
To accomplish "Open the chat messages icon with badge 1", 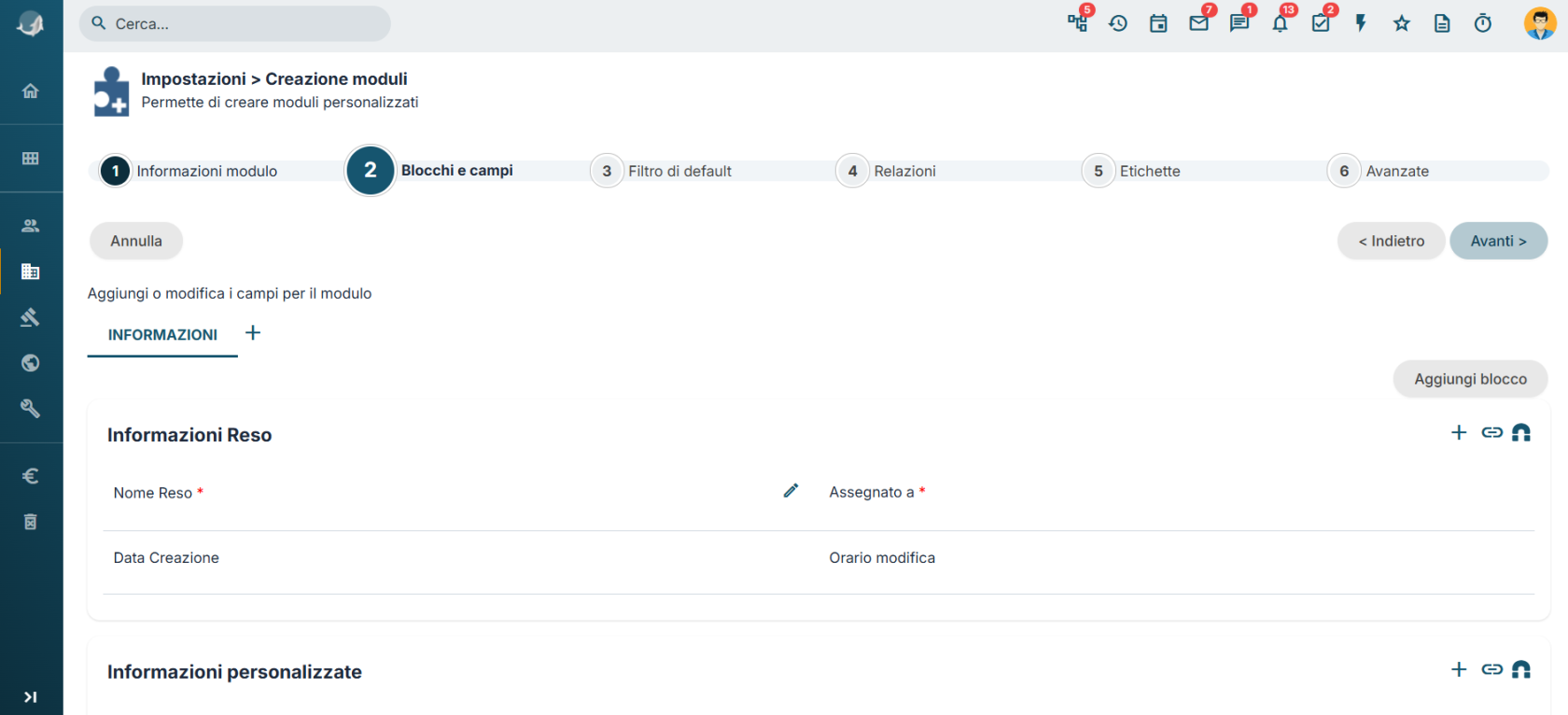I will (1239, 23).
